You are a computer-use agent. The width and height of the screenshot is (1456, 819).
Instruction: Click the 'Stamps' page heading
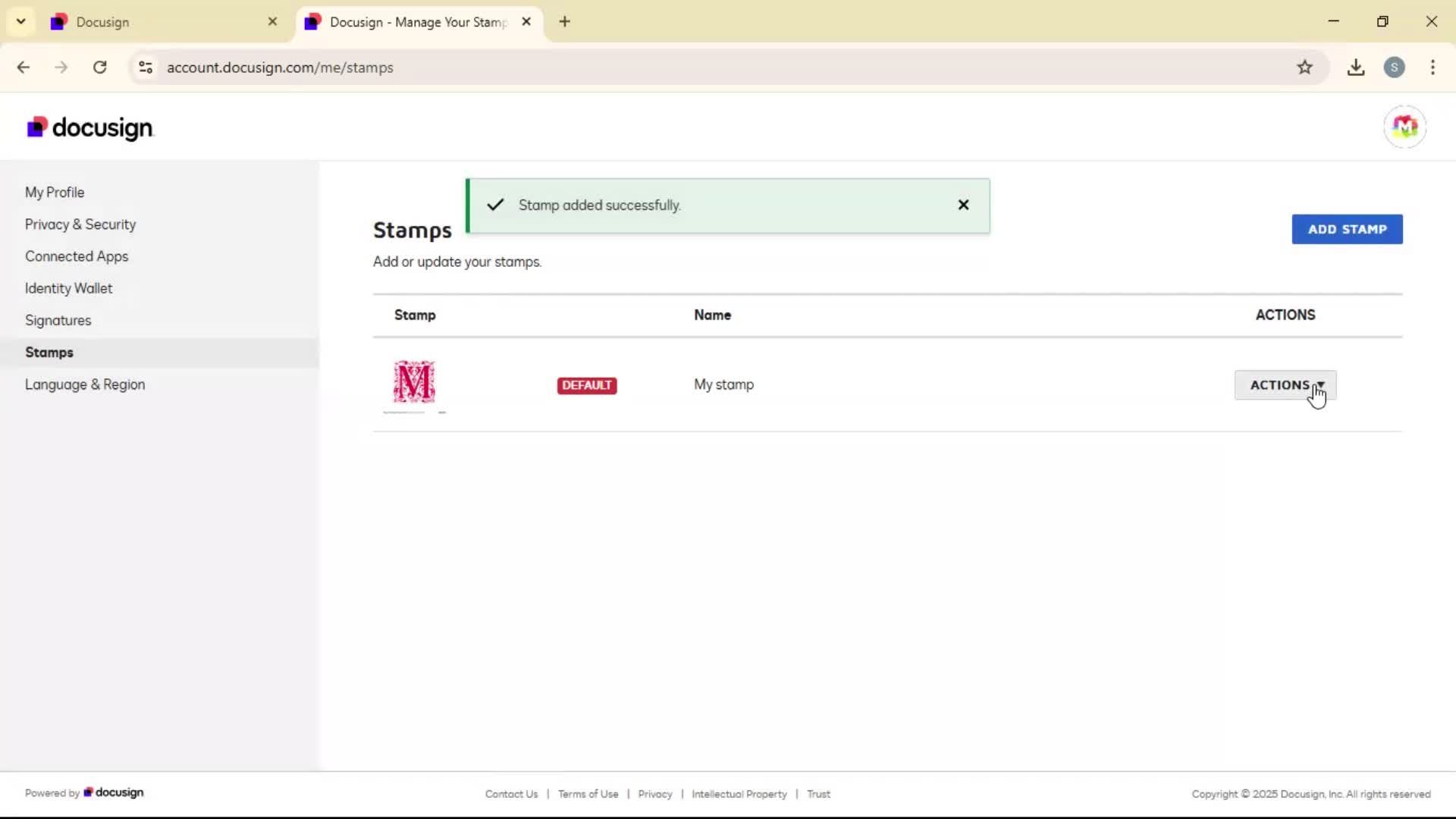(x=413, y=230)
